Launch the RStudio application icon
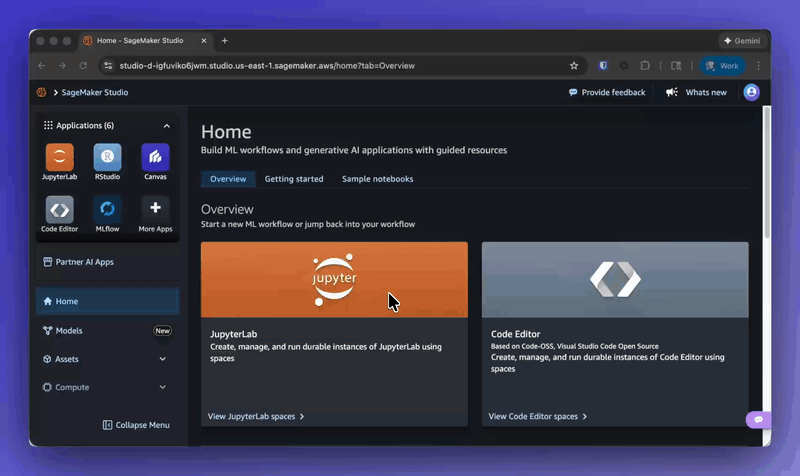 coord(107,157)
